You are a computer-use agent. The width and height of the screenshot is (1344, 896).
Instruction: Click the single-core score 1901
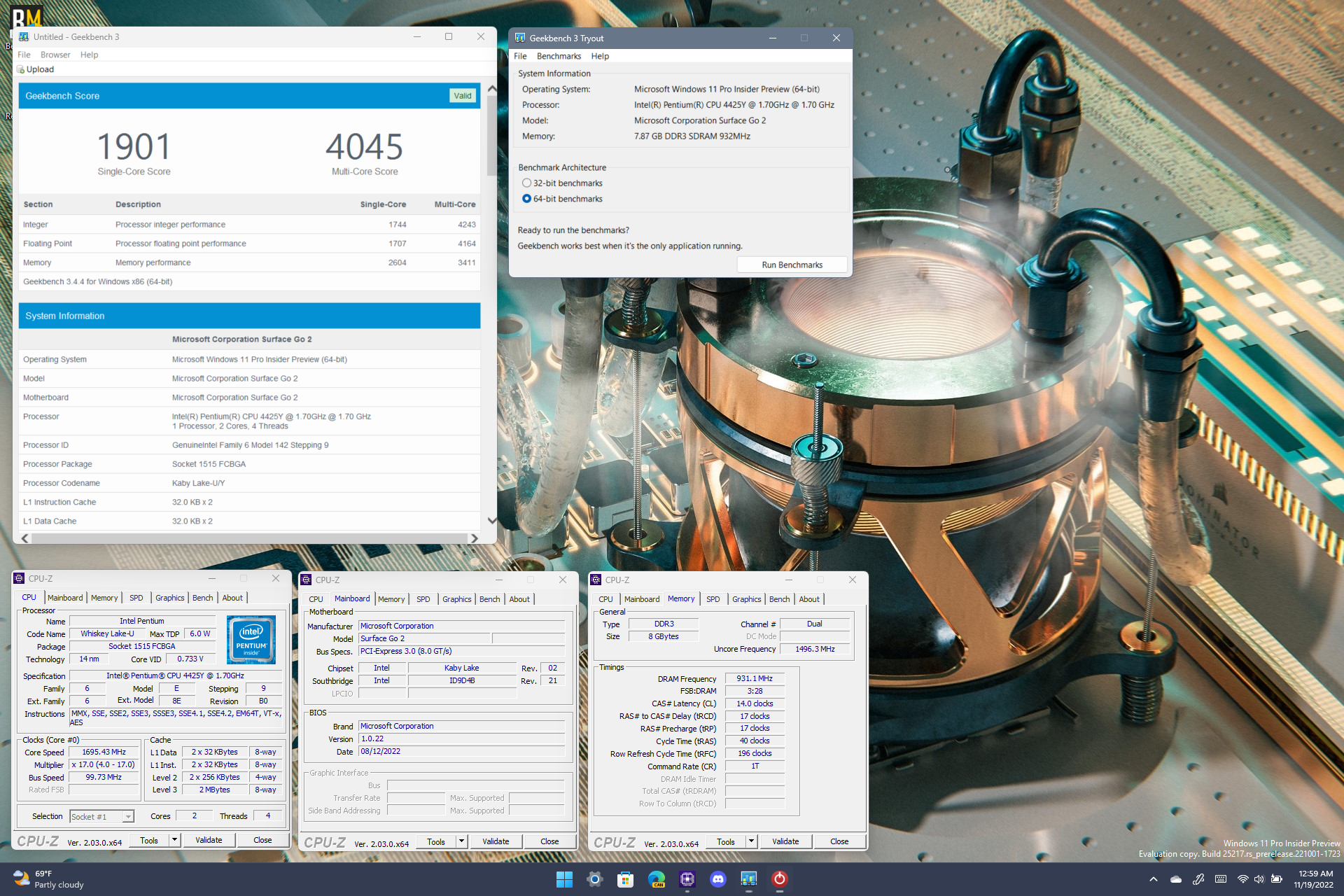point(134,147)
